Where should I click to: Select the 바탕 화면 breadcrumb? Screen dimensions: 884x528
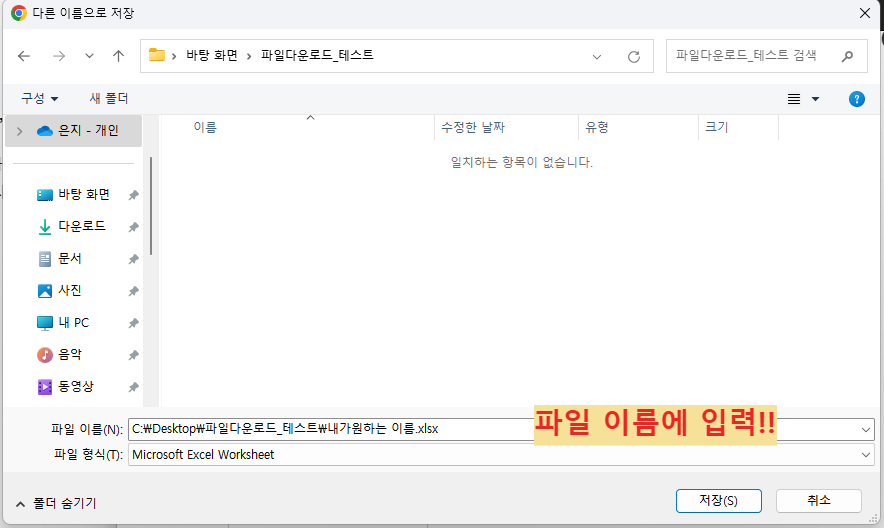click(211, 55)
